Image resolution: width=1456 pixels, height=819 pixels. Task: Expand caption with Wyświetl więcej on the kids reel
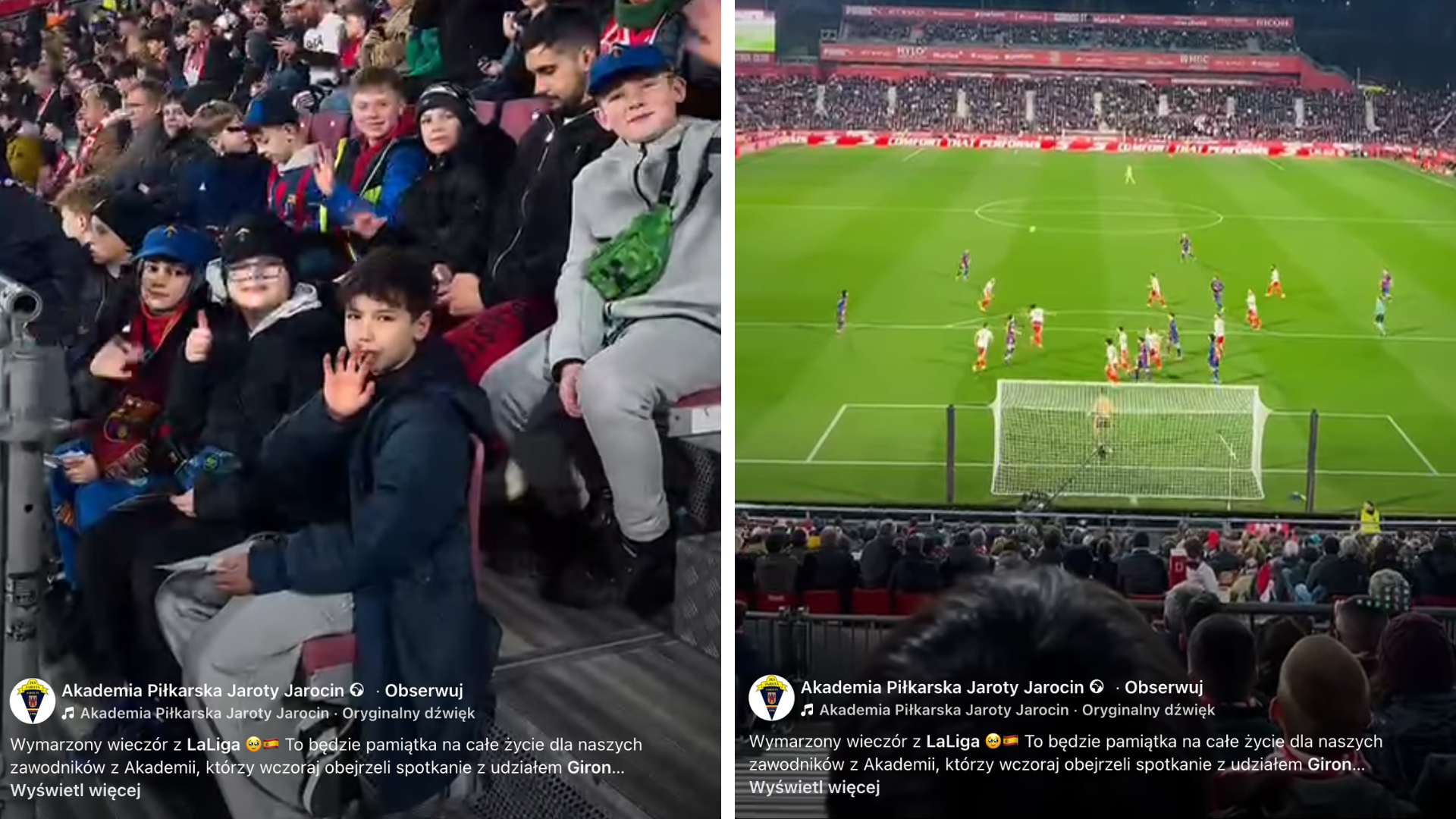pyautogui.click(x=76, y=790)
